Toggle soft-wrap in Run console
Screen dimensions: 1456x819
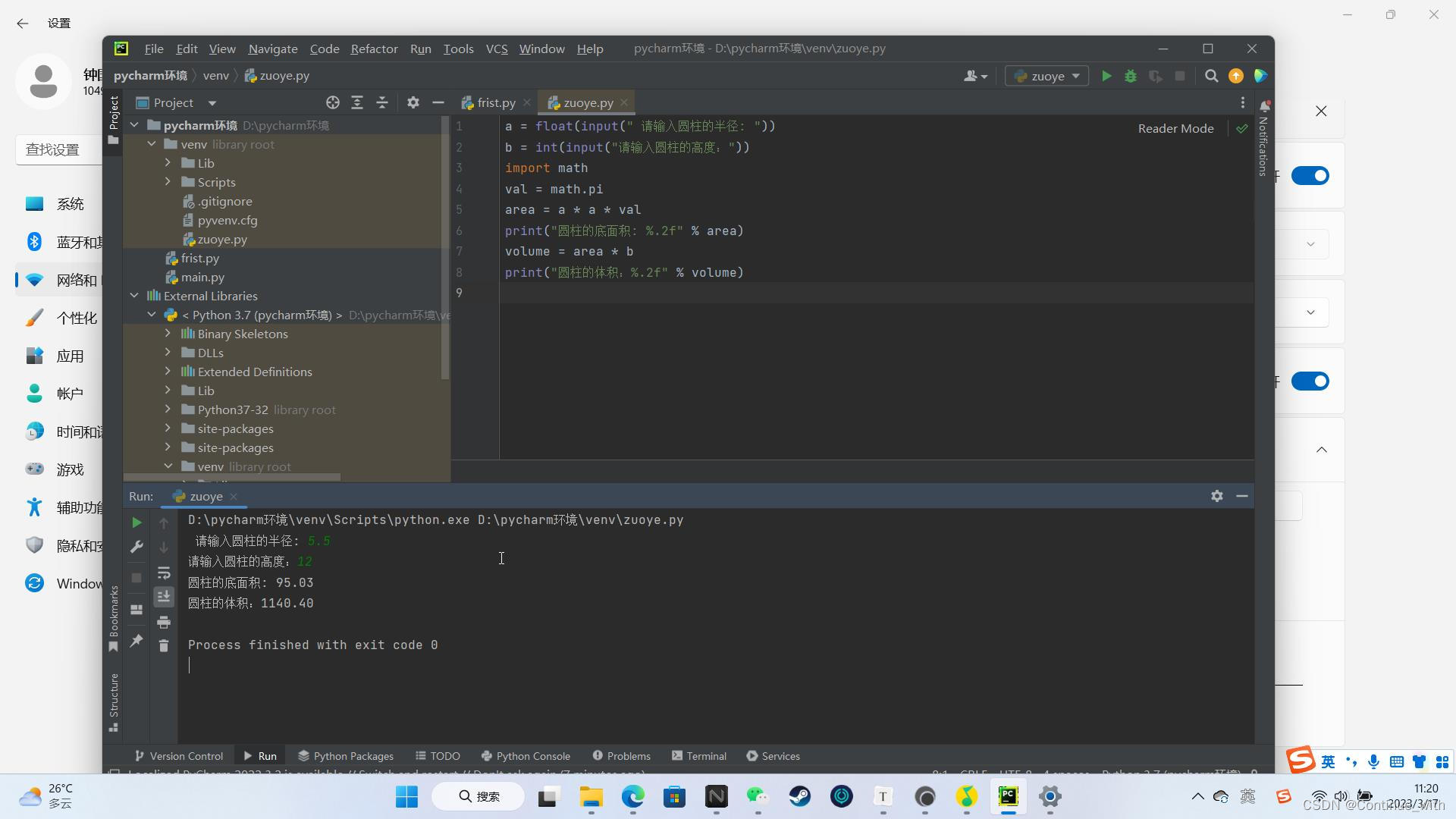163,573
